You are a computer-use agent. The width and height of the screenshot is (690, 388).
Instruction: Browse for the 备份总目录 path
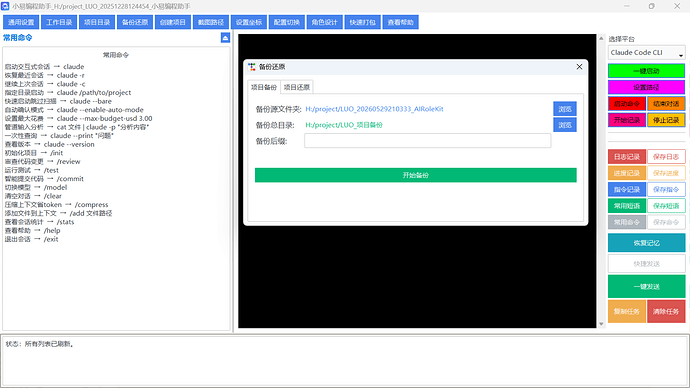tap(565, 125)
